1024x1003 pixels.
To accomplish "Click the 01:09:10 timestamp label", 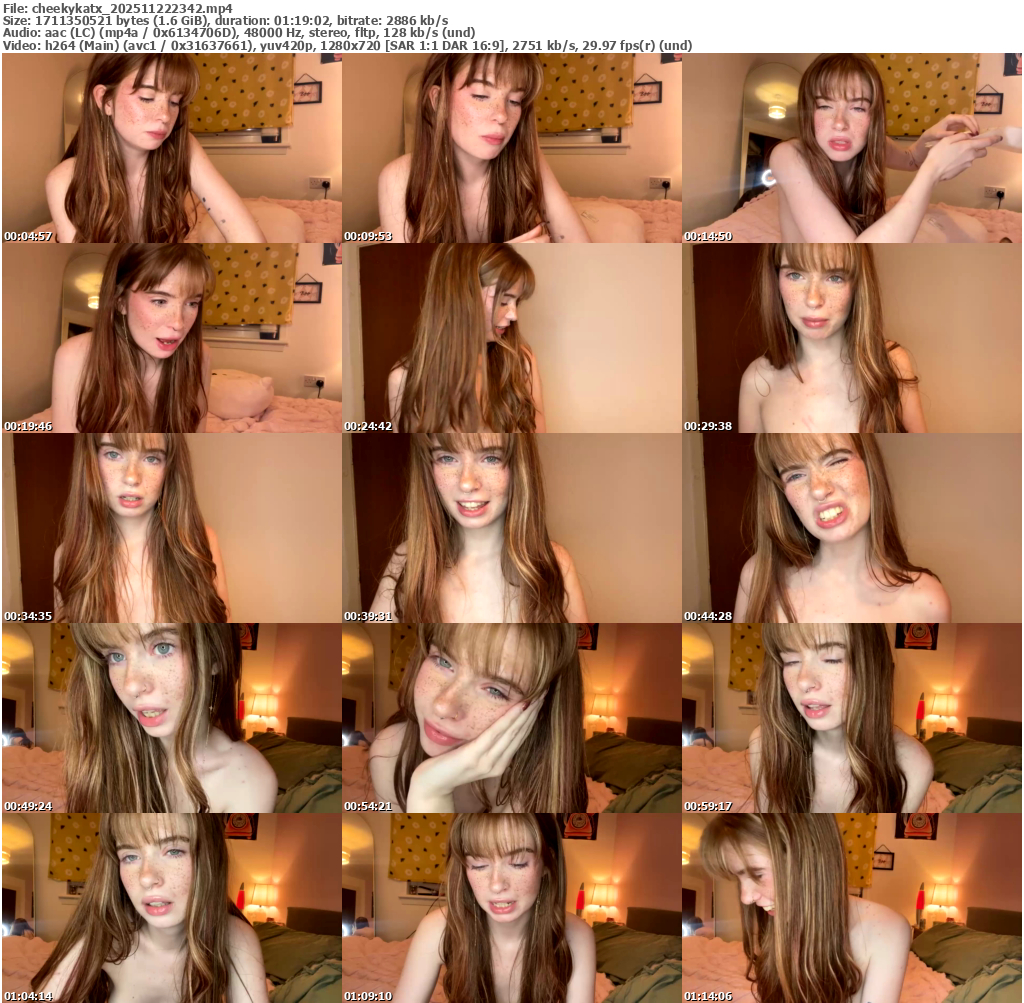I will click(368, 996).
